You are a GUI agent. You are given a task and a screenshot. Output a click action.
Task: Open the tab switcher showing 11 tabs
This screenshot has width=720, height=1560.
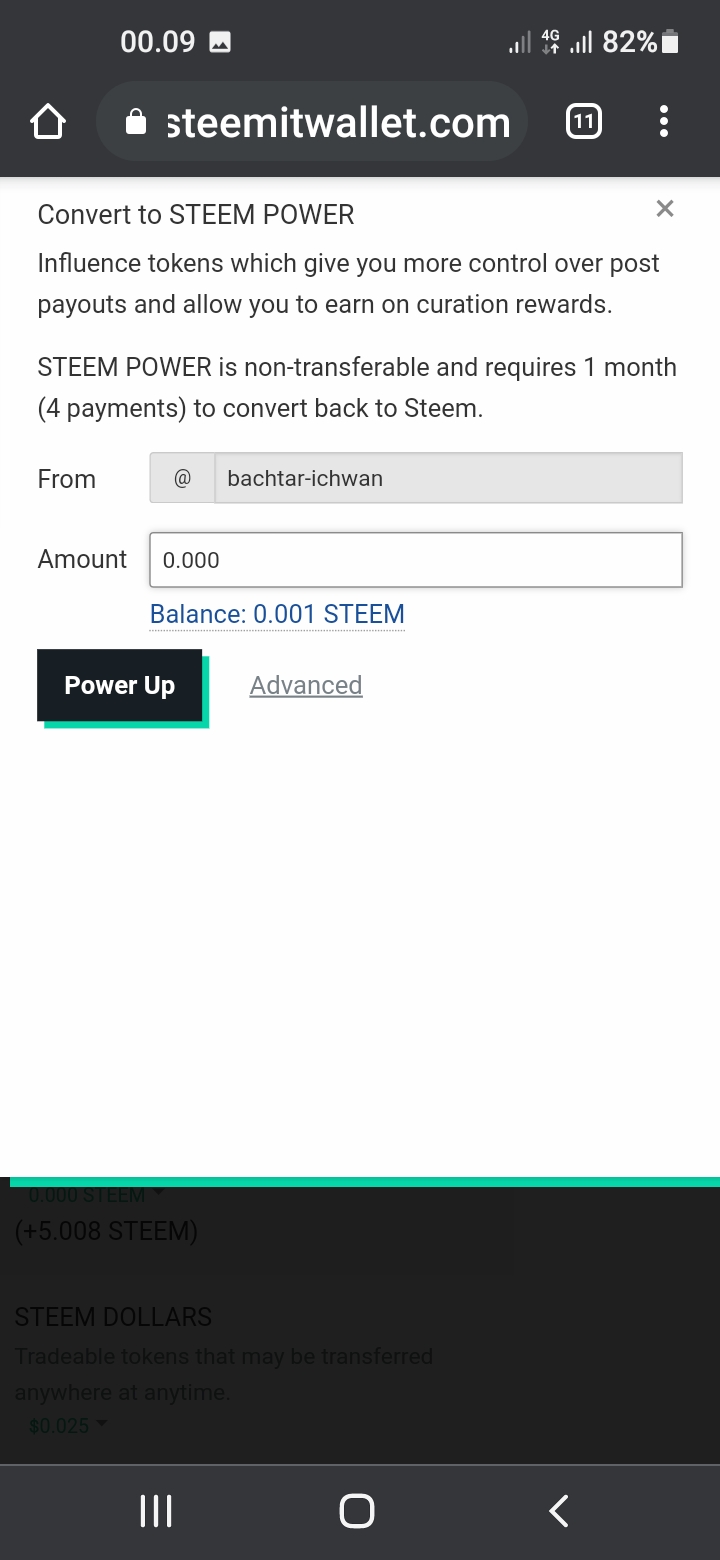(584, 123)
